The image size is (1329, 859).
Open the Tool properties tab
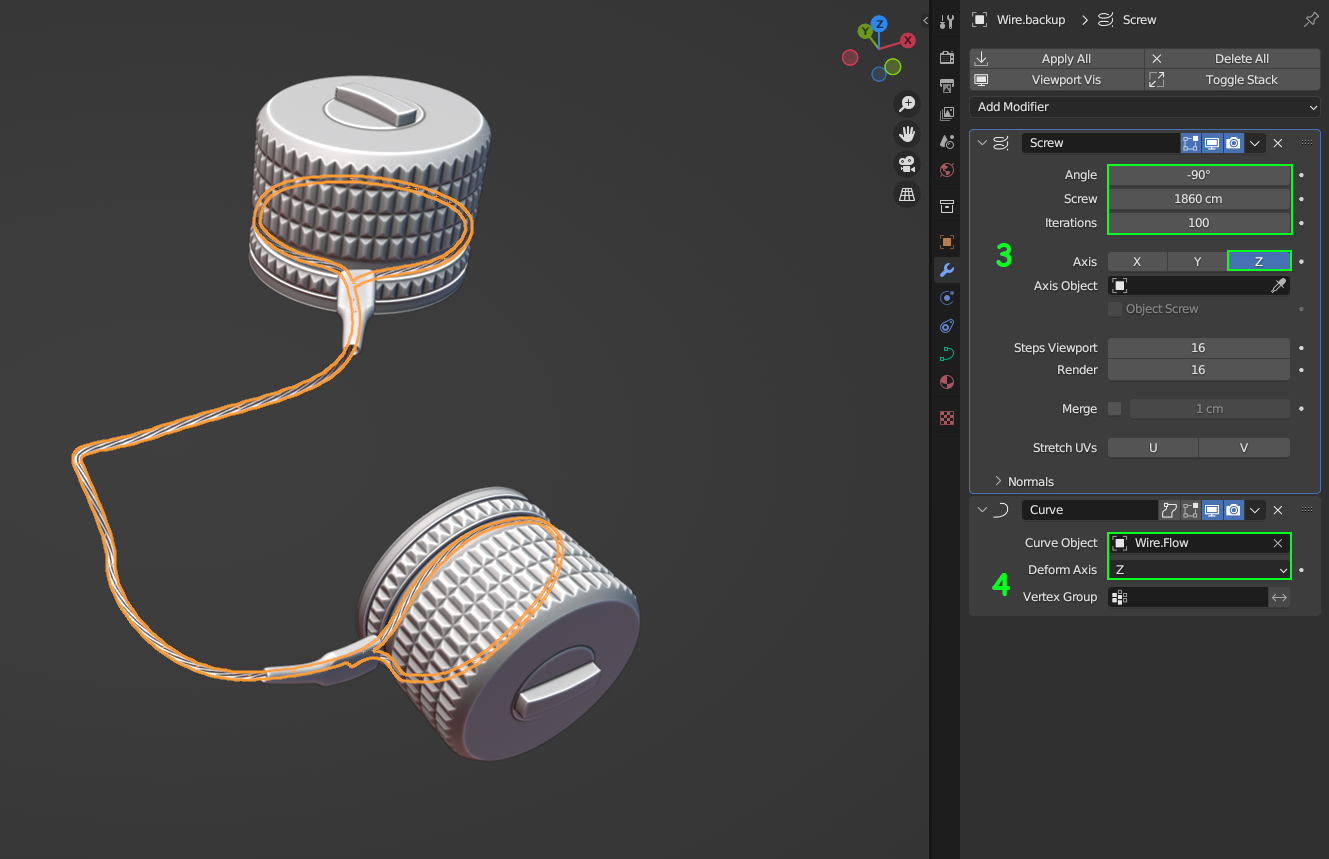click(946, 23)
